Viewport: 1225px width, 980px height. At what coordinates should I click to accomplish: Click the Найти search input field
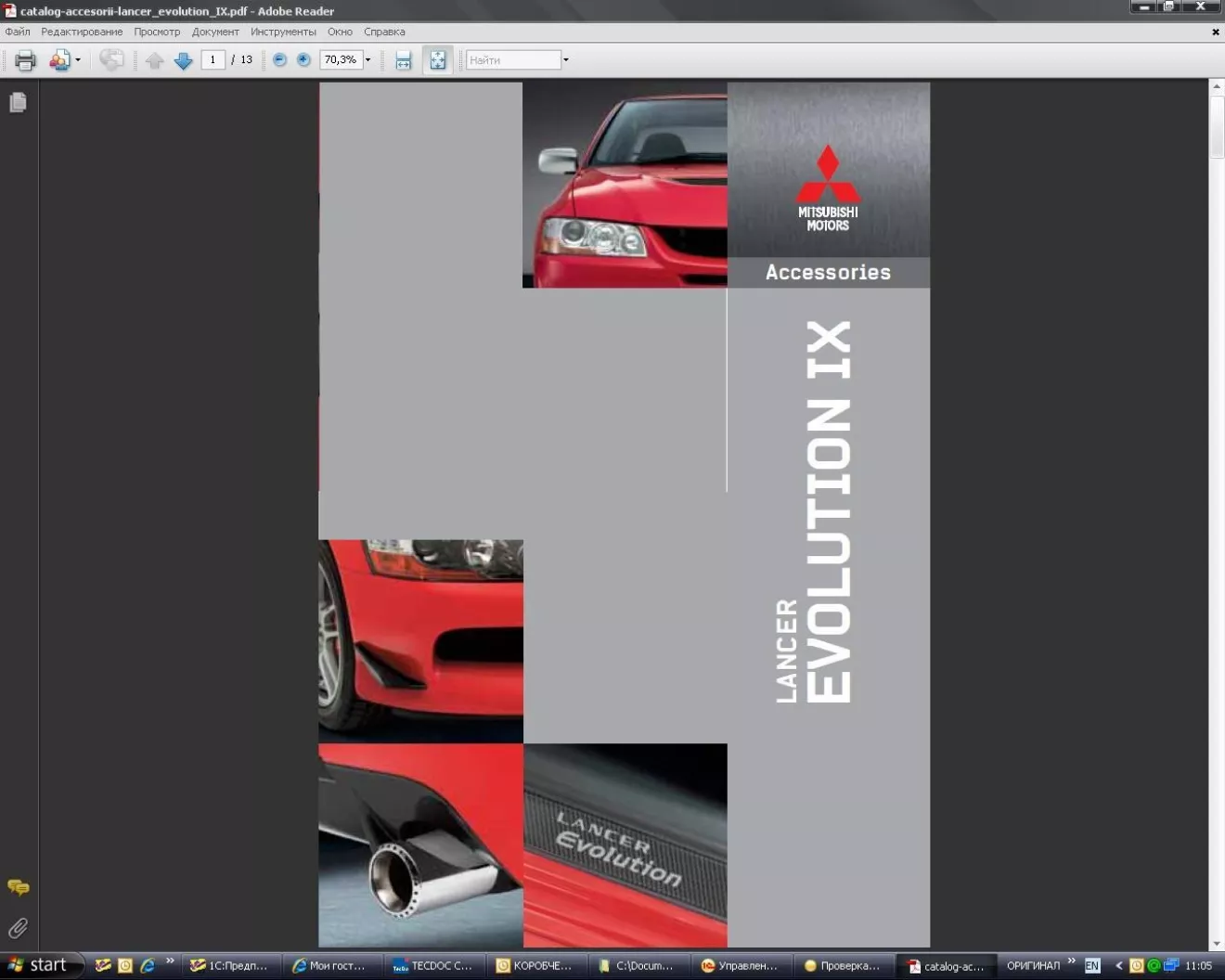[513, 60]
